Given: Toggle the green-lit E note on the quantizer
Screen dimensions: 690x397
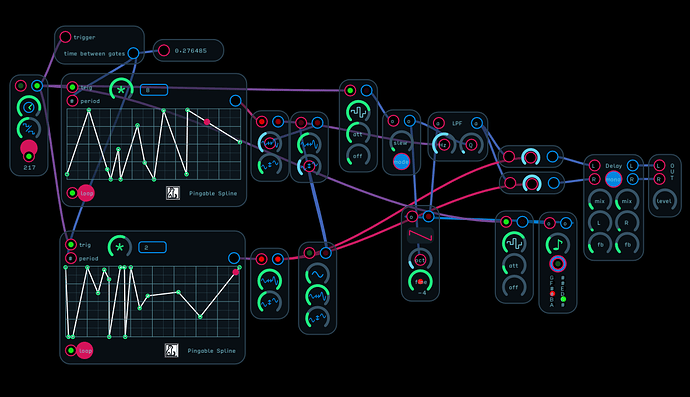Looking at the screenshot, I should pos(563,299).
